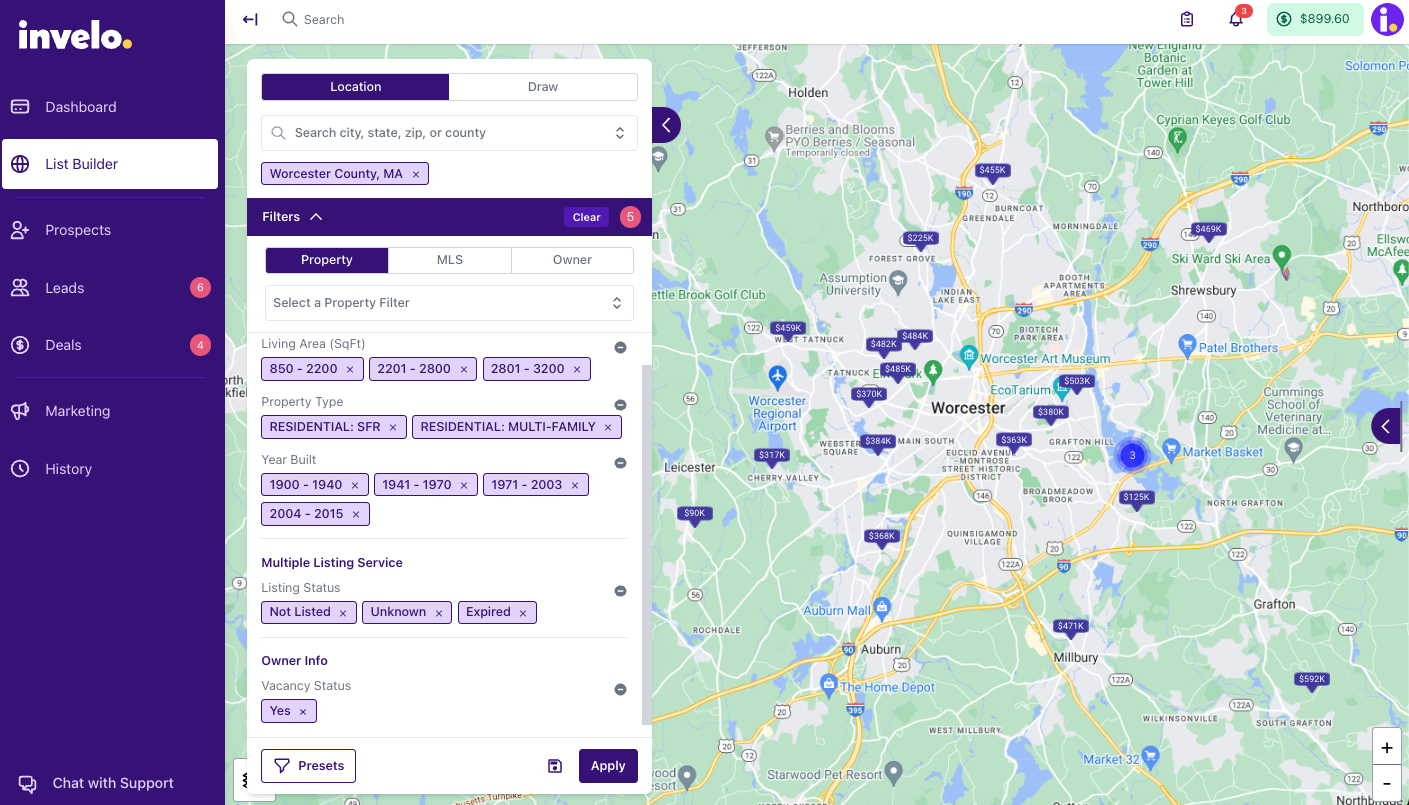The height and width of the screenshot is (805, 1409).
Task: Remove Worcester County, MA location tag
Action: (x=416, y=174)
